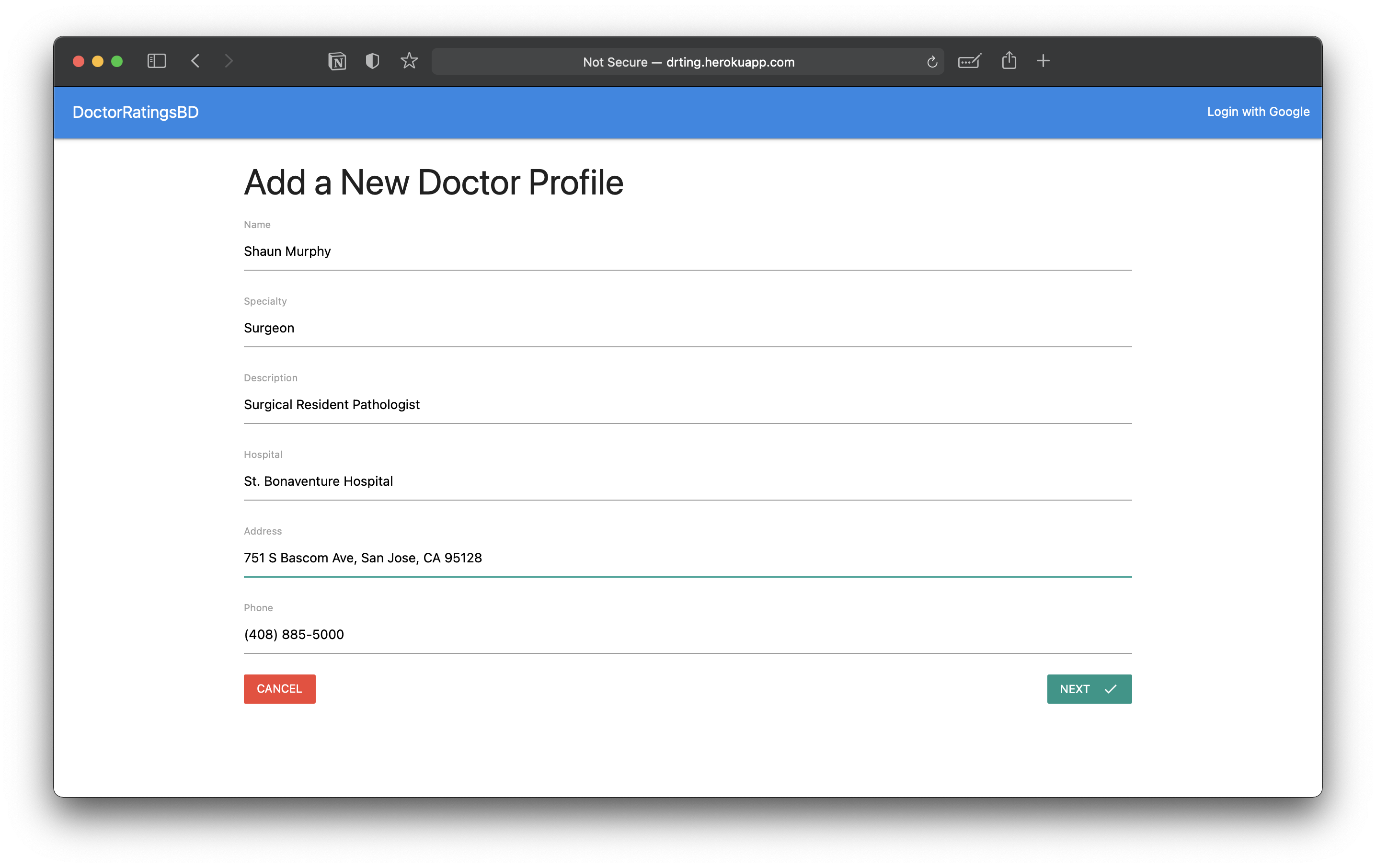This screenshot has height=868, width=1376.
Task: Select the Hospital input field
Action: [x=688, y=481]
